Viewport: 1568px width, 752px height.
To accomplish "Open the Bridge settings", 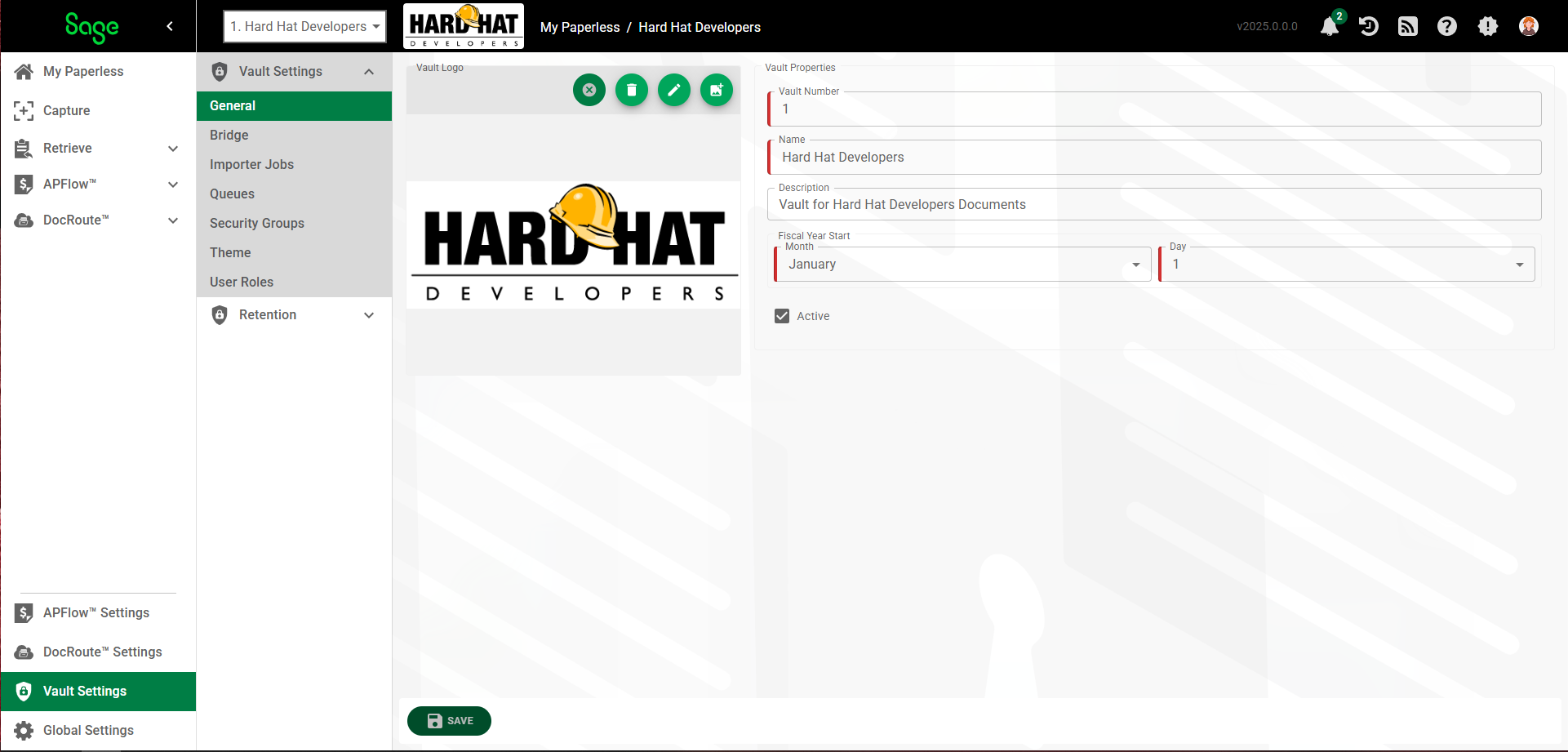I will [x=294, y=135].
